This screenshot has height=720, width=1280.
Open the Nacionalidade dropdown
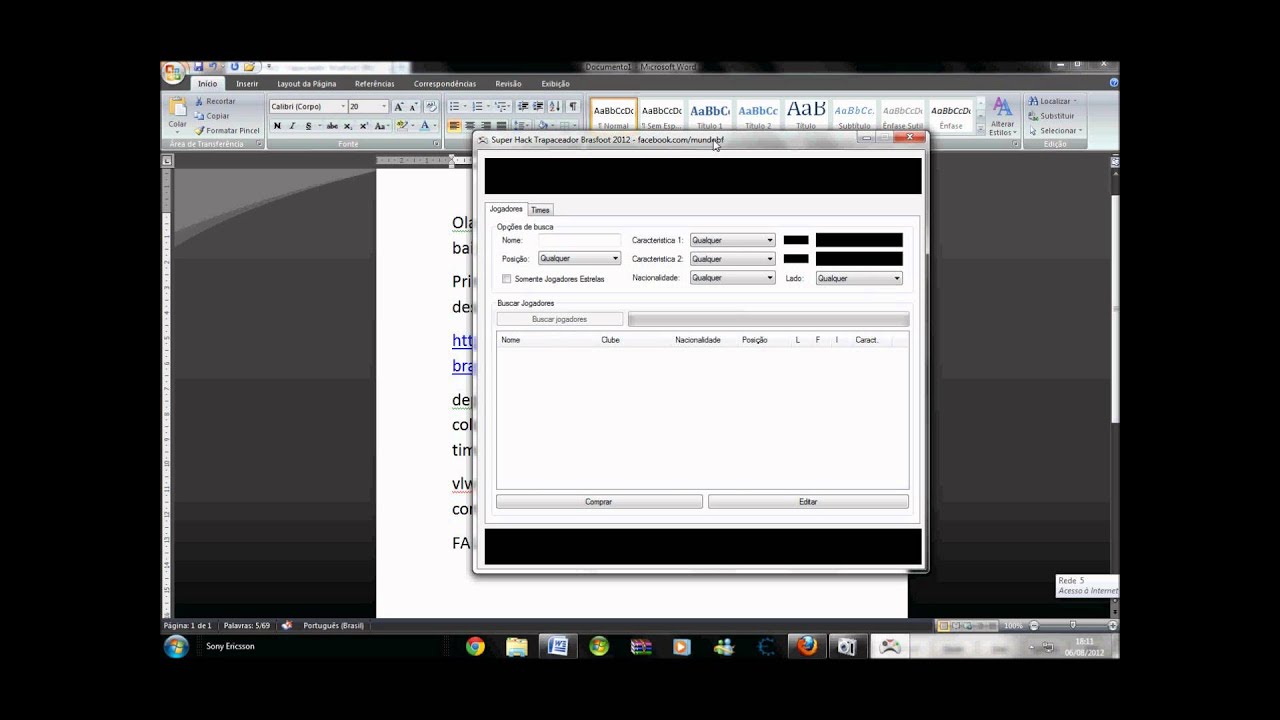[732, 278]
